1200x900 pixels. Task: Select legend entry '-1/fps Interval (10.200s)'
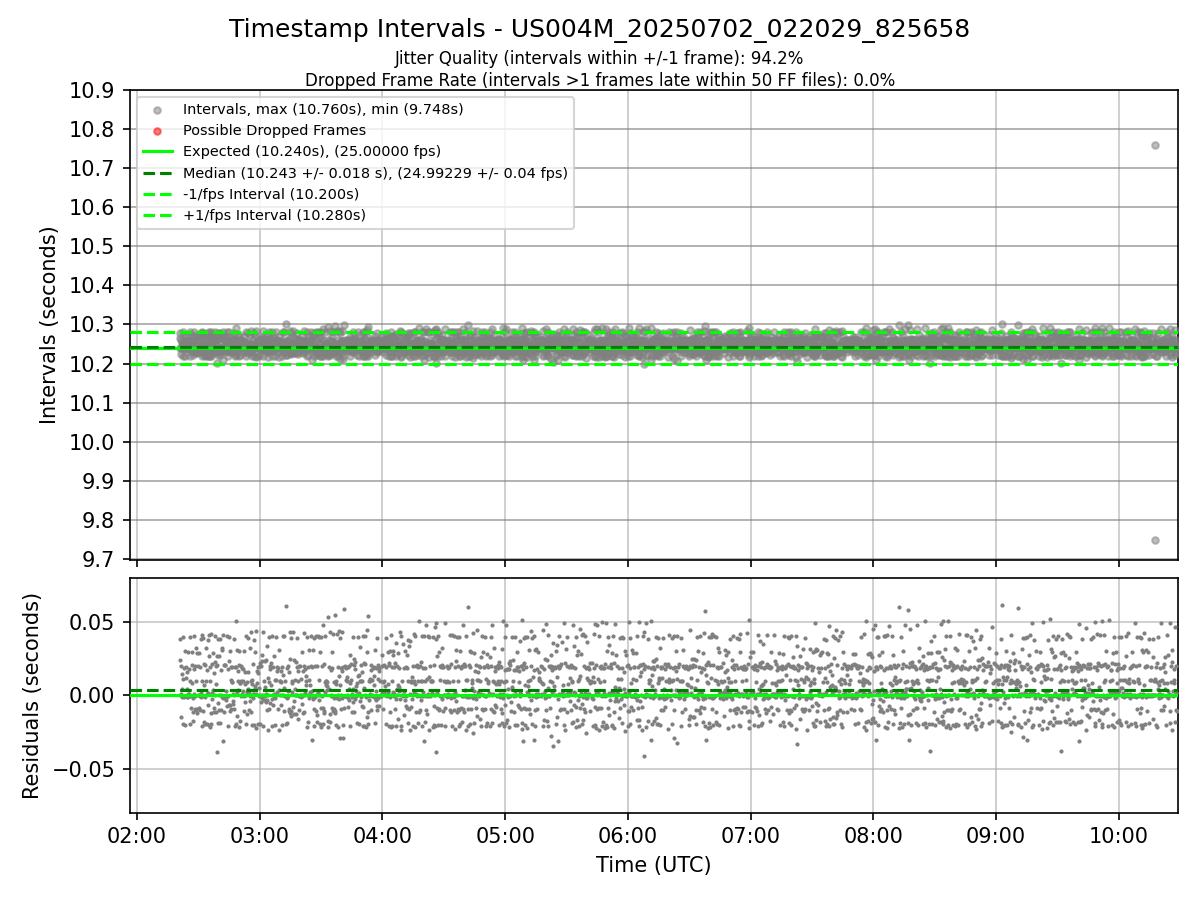[x=271, y=194]
